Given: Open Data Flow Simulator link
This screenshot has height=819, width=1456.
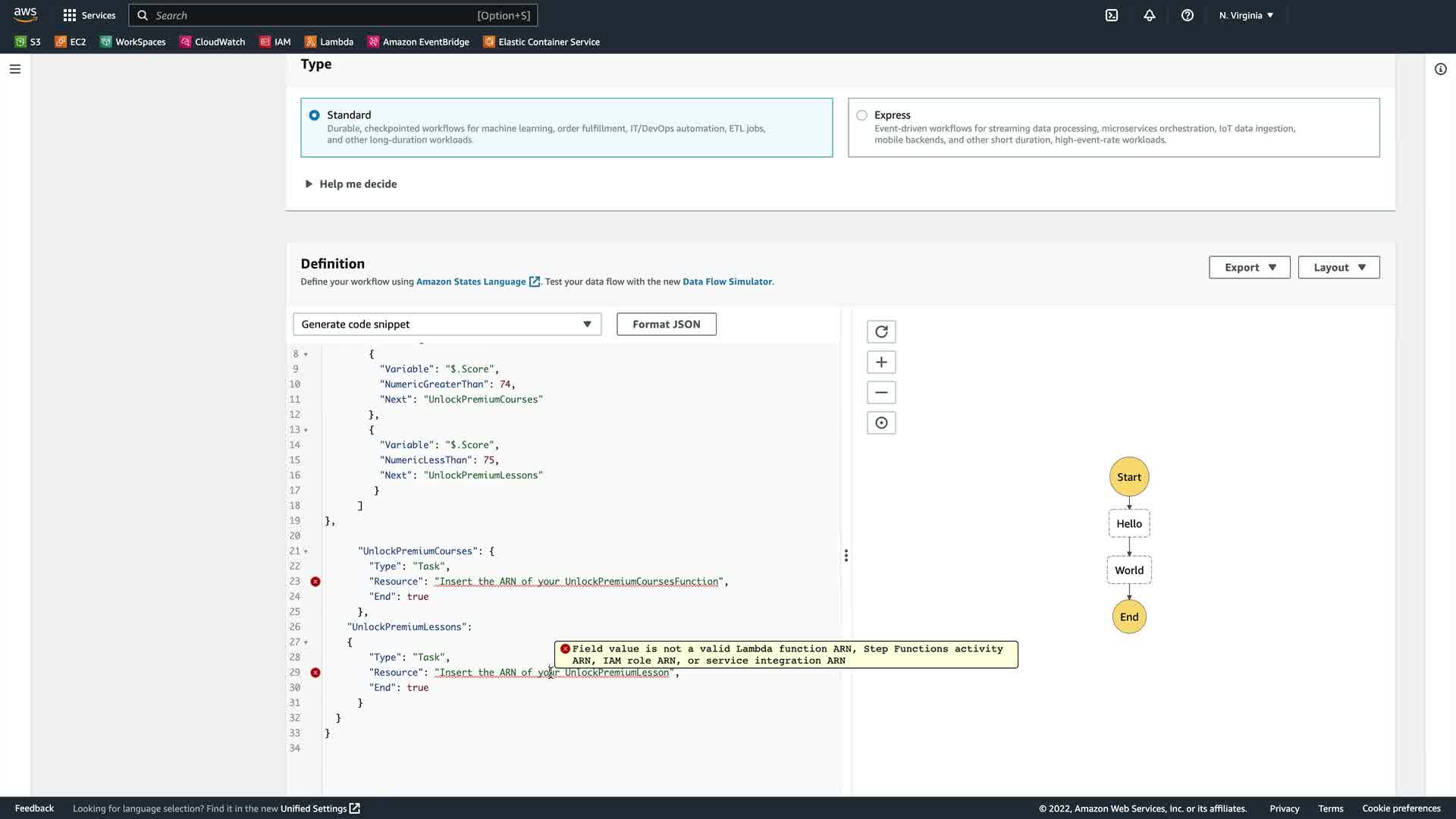Looking at the screenshot, I should click(x=726, y=281).
